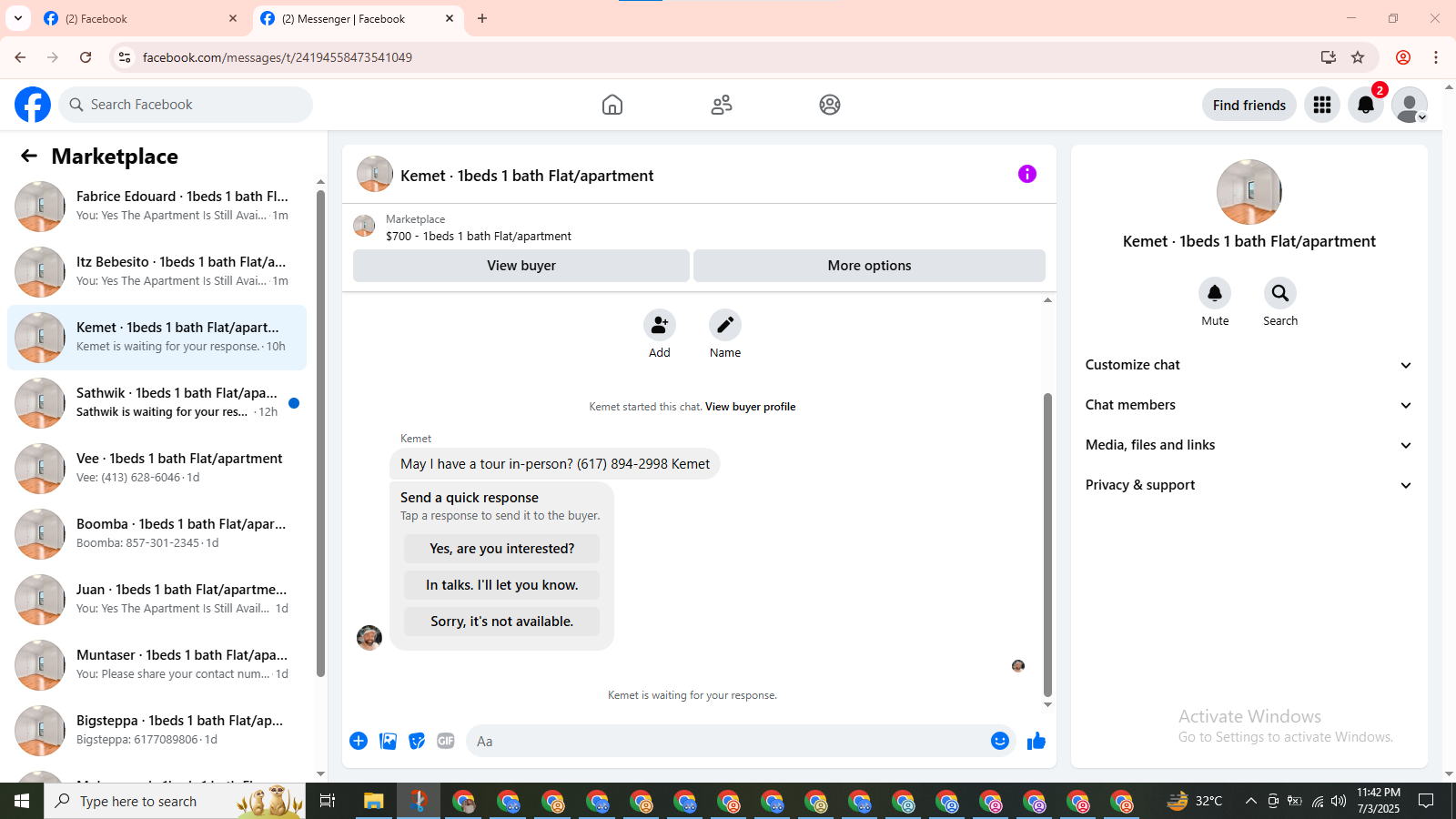Open more actions plus icon in composer

coord(359,741)
